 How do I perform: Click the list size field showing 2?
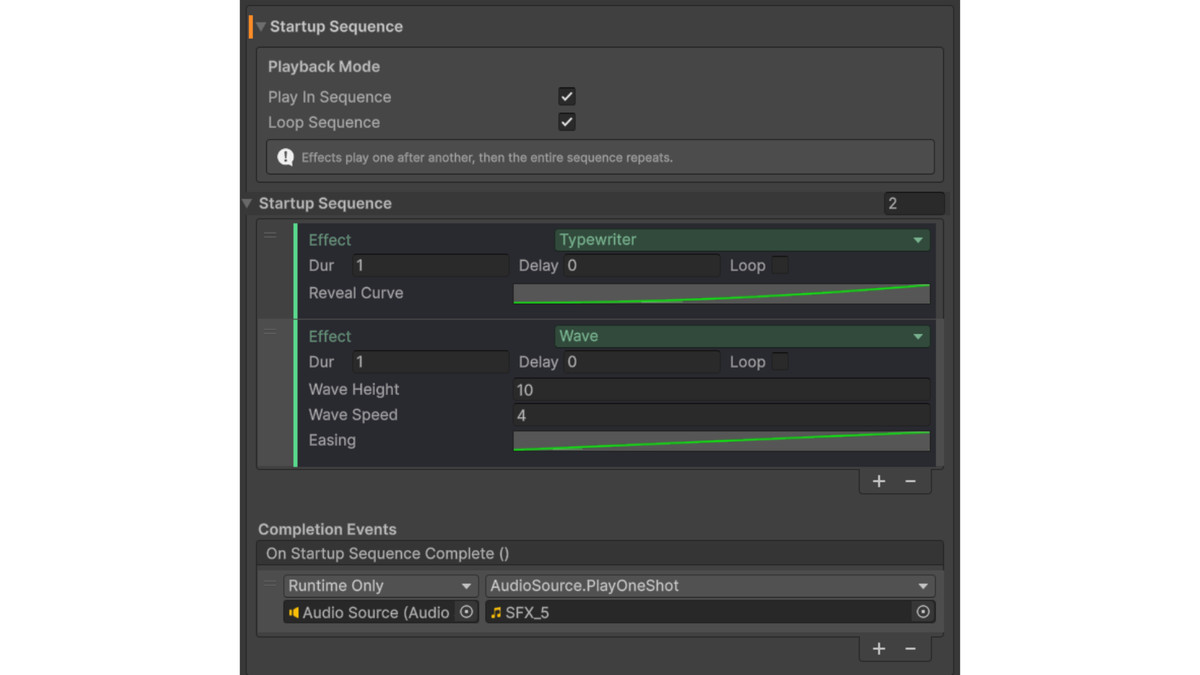[914, 203]
